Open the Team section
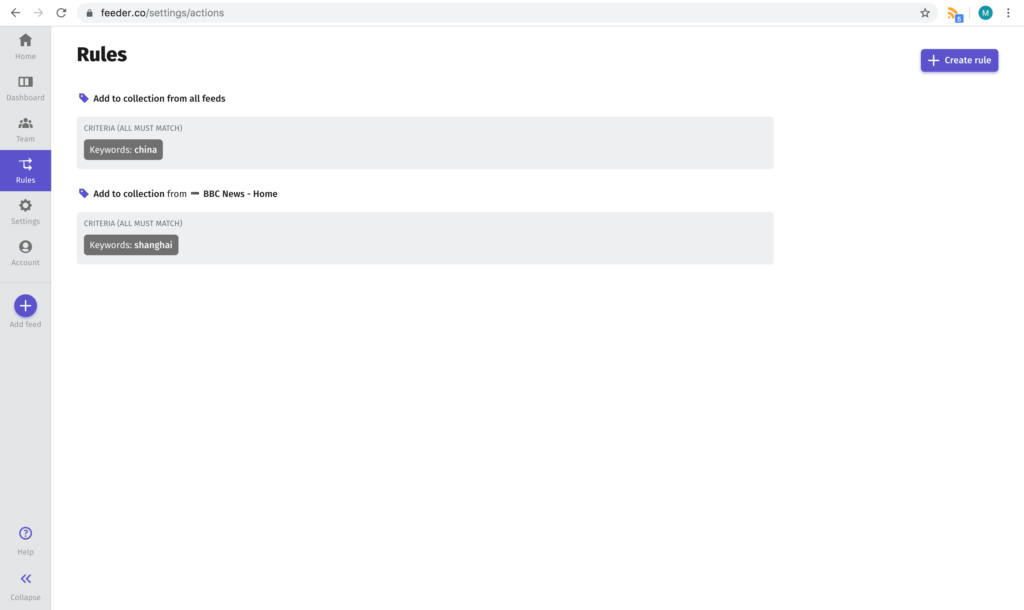 (x=25, y=129)
